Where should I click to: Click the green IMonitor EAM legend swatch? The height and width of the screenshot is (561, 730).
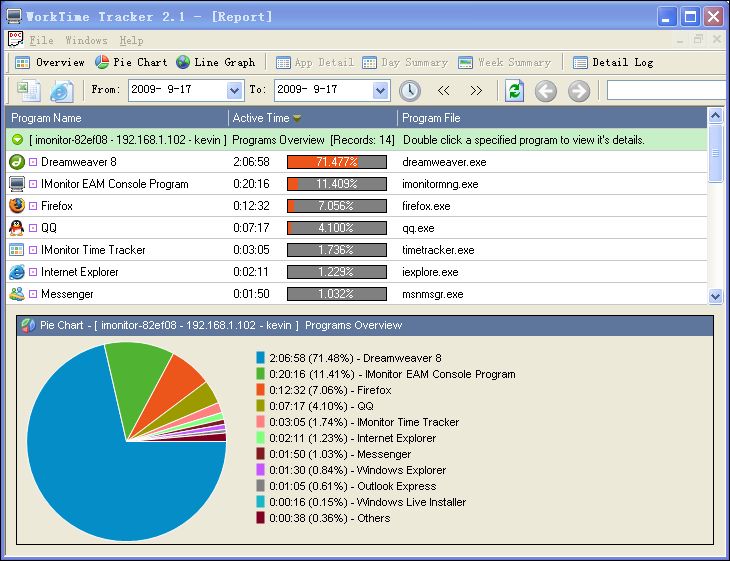click(260, 373)
